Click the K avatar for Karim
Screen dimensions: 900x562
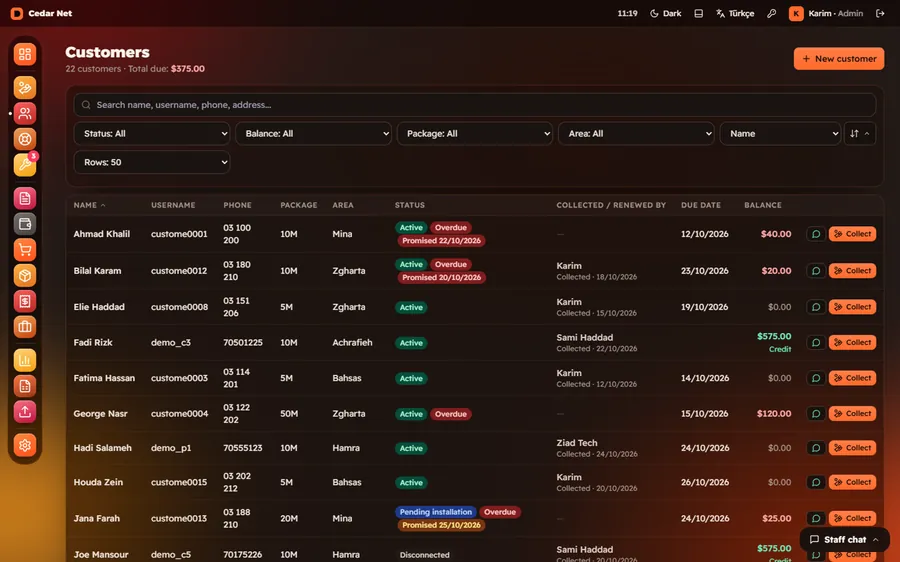pos(796,13)
